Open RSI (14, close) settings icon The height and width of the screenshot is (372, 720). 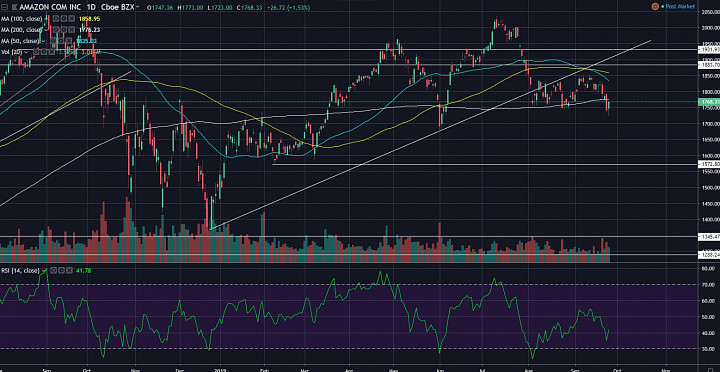tap(61, 271)
